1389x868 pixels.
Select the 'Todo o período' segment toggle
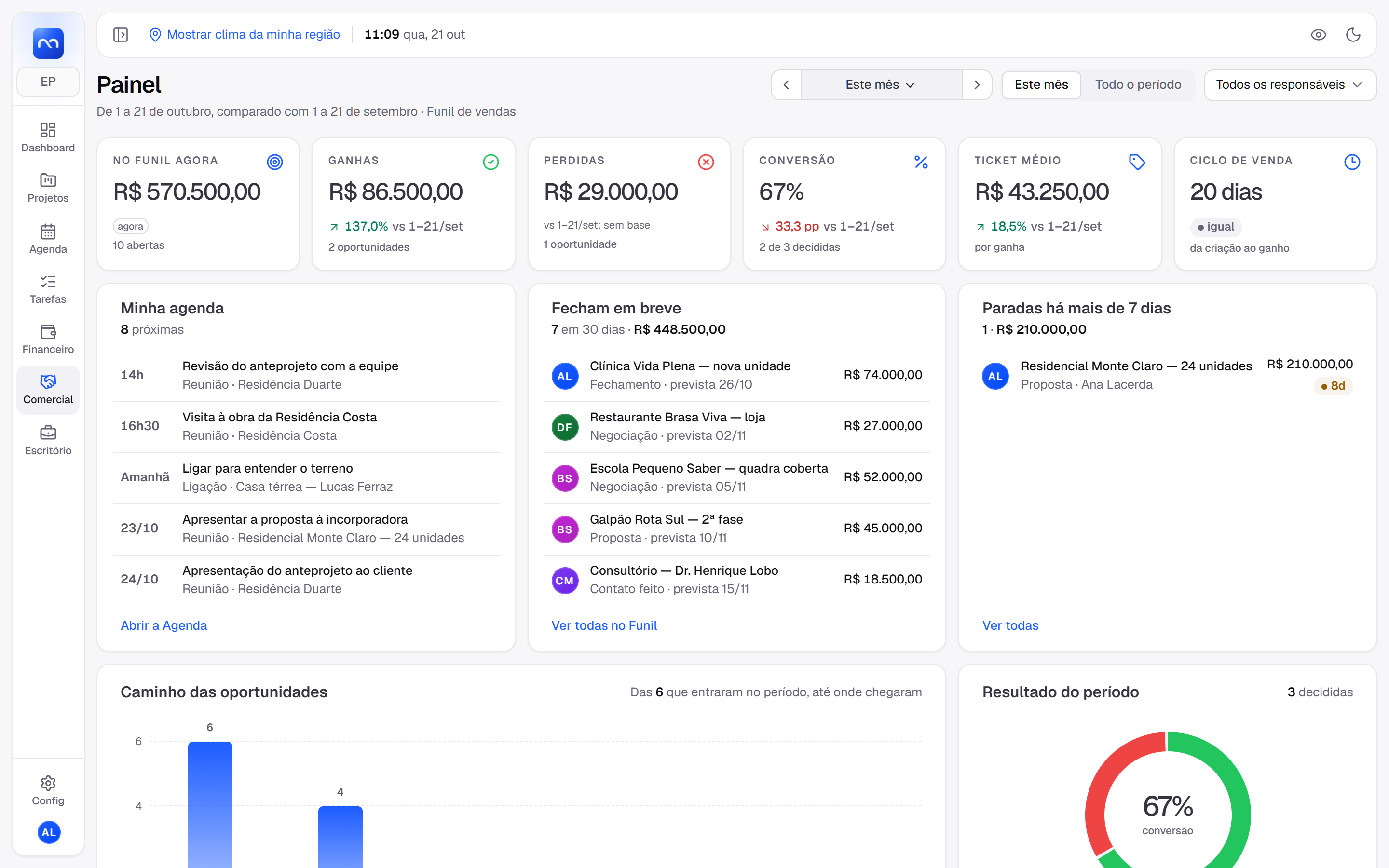[1138, 85]
